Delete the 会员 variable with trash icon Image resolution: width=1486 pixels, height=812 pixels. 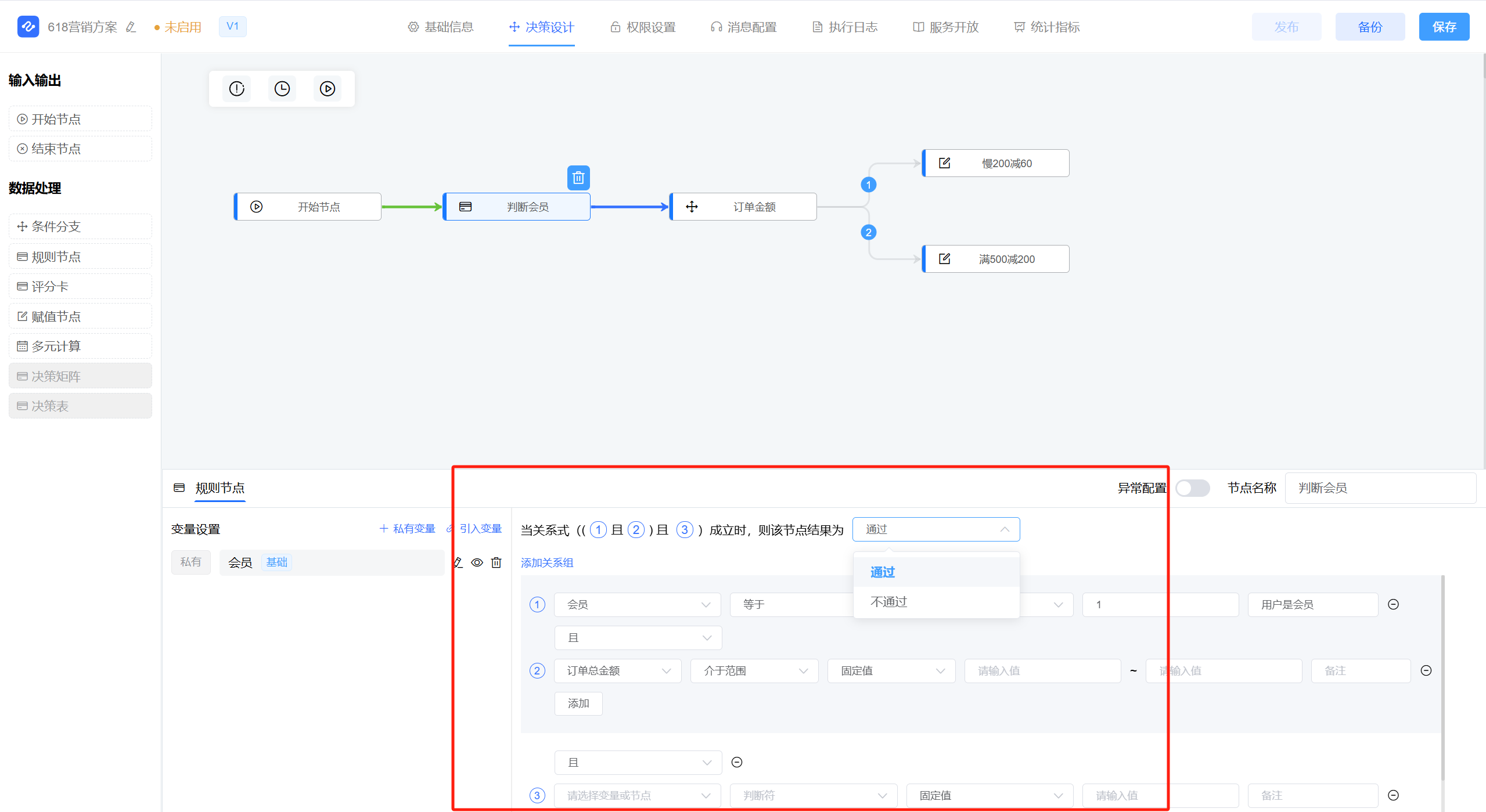(496, 562)
